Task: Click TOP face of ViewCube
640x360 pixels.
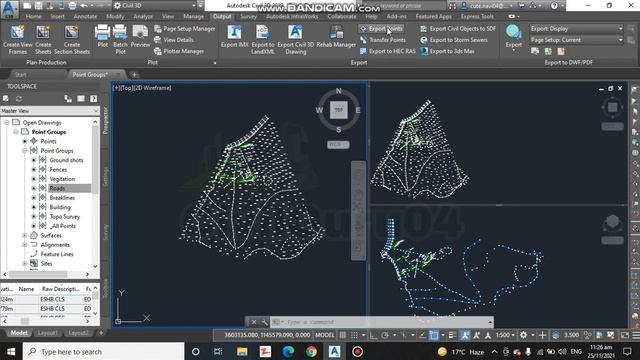Action: click(338, 110)
